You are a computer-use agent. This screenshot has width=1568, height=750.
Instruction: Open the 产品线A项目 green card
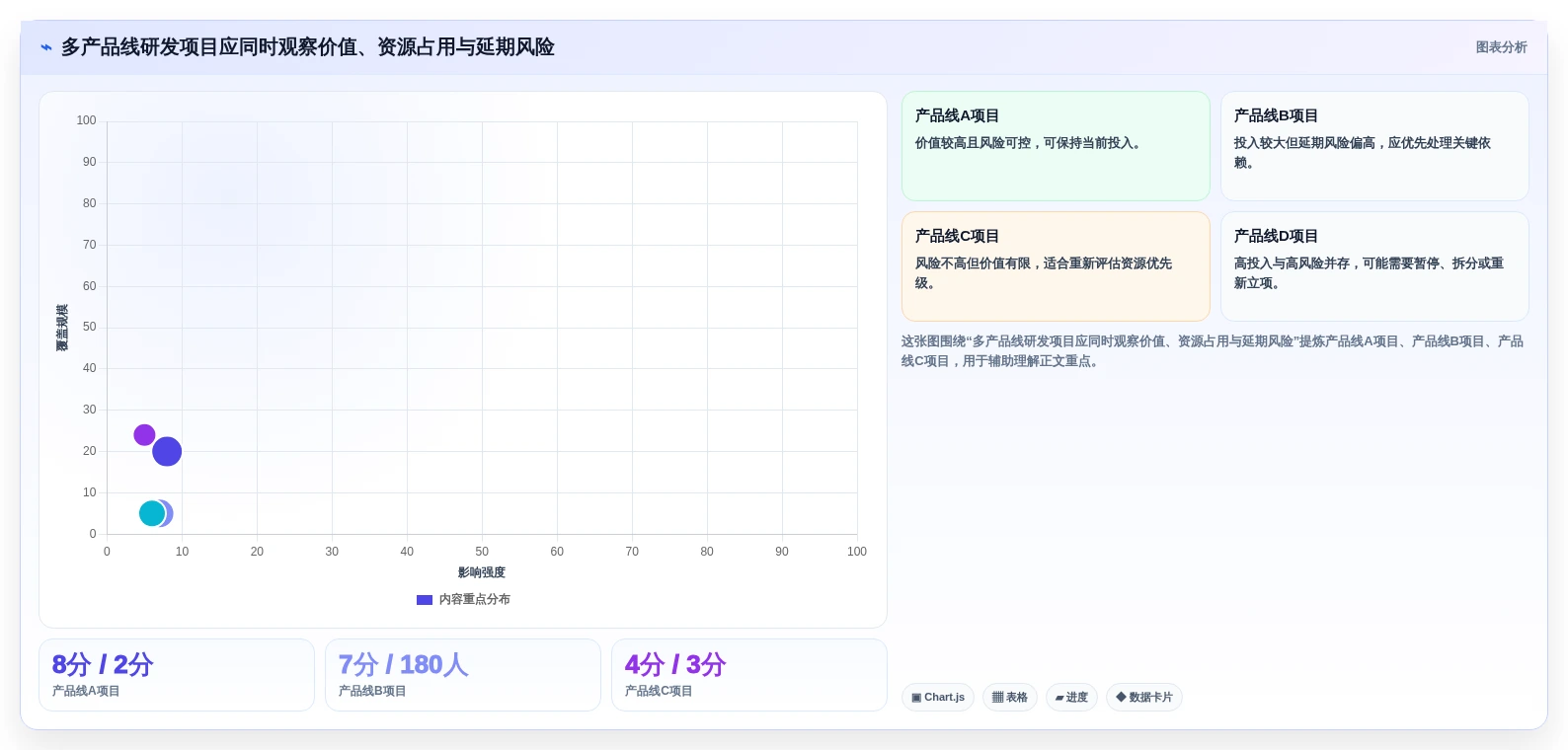(x=1056, y=146)
